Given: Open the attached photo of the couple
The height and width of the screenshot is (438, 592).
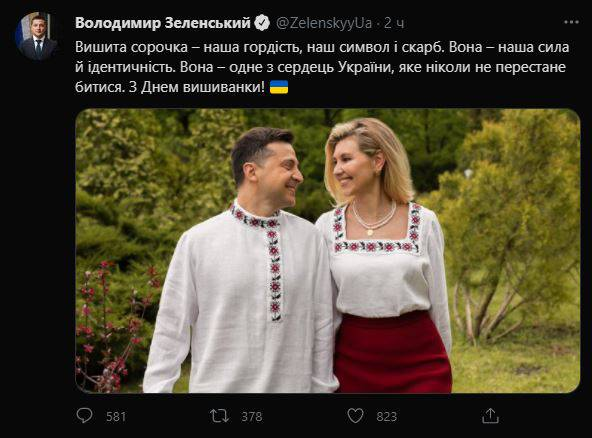Looking at the screenshot, I should point(328,251).
